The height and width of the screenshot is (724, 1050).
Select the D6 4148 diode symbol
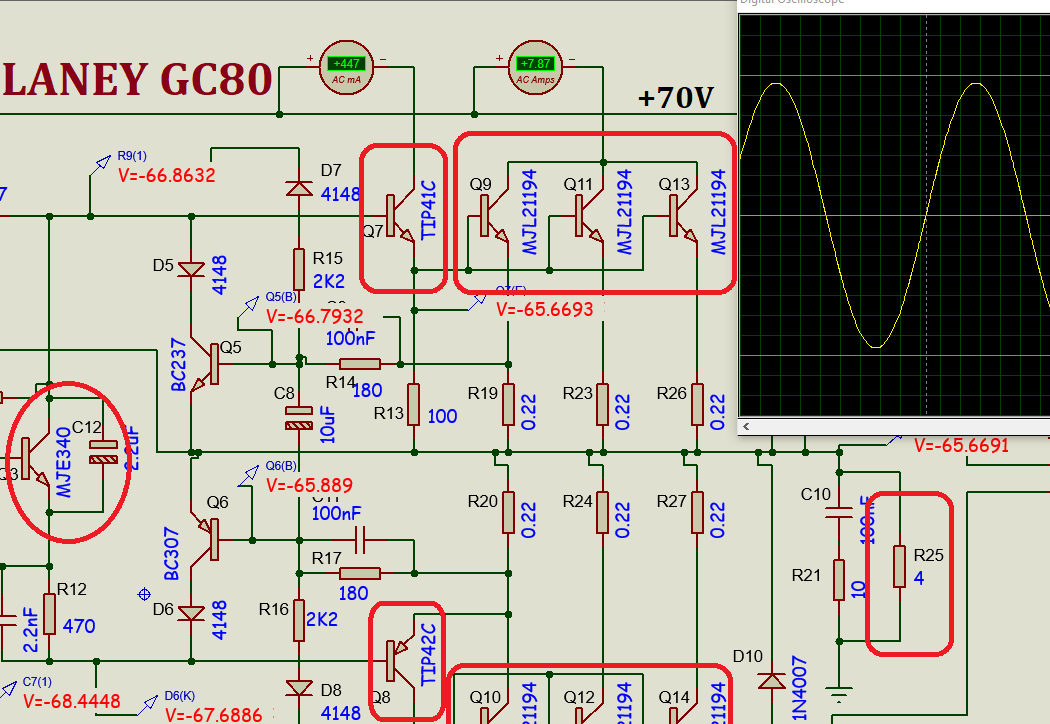[191, 613]
